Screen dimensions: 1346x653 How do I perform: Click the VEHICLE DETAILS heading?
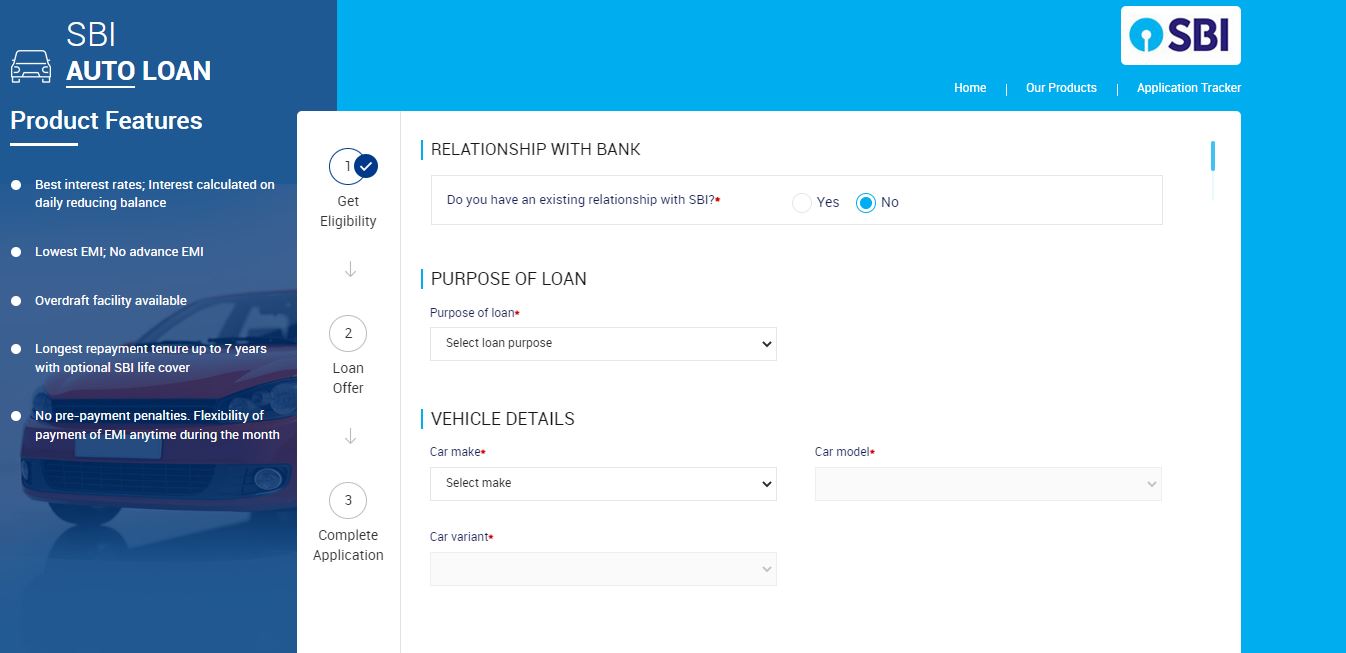(502, 419)
